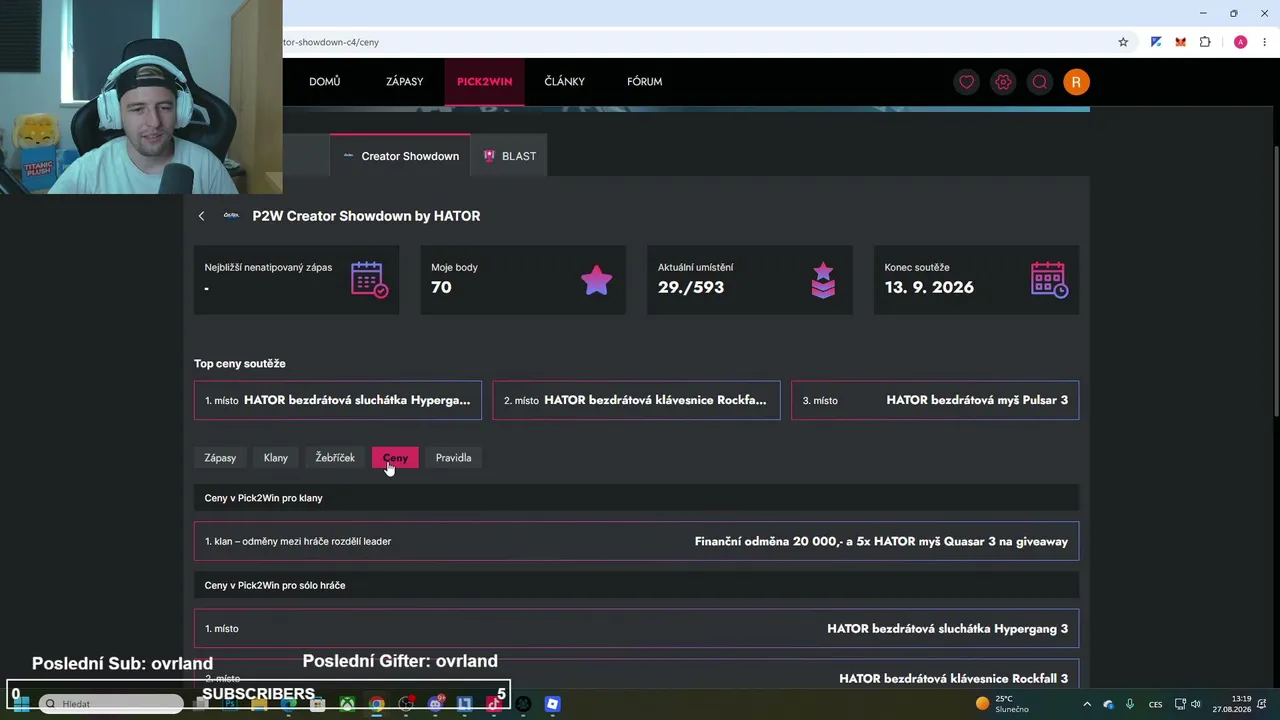Click the blue triangle extension icon
The image size is (1280, 720).
(x=1156, y=42)
